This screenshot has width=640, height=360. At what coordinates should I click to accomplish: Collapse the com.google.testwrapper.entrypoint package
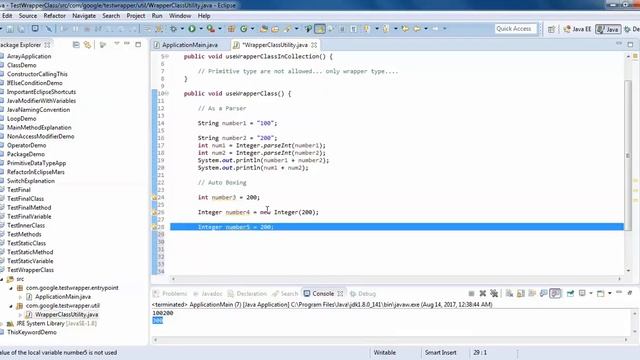(11, 288)
